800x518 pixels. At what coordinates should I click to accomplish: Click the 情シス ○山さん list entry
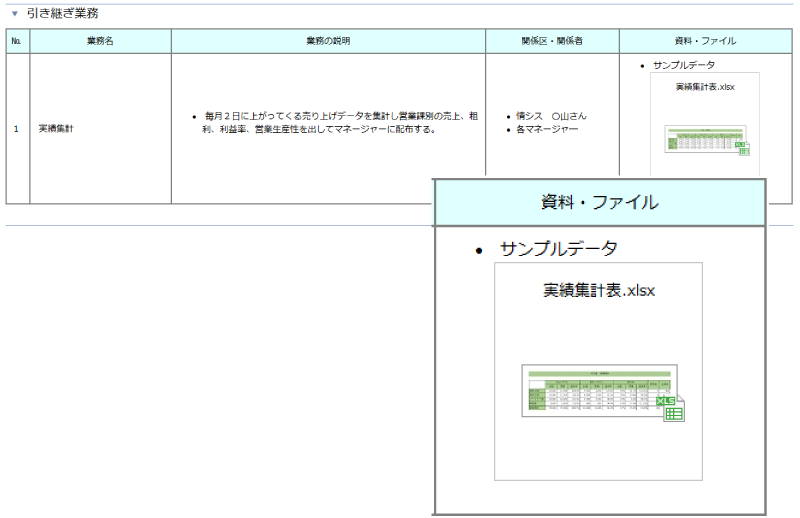click(551, 116)
